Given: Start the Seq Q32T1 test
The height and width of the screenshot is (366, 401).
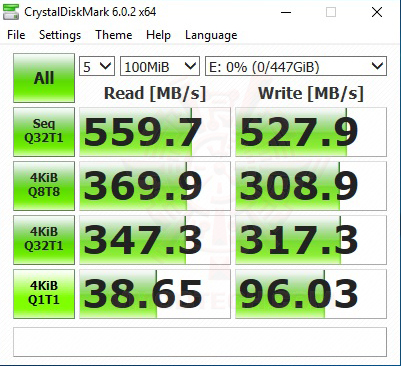Looking at the screenshot, I should coord(44,132).
